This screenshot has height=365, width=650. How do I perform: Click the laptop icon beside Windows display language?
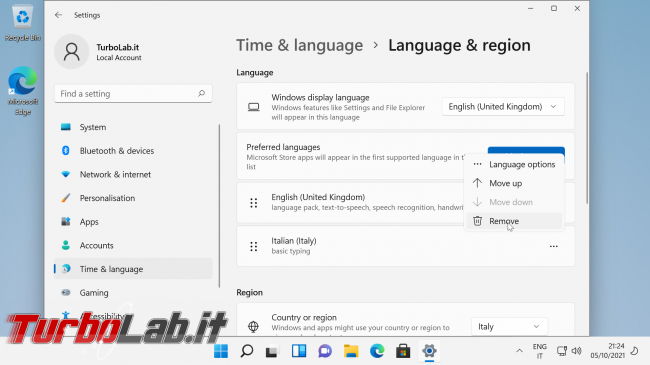tap(254, 107)
